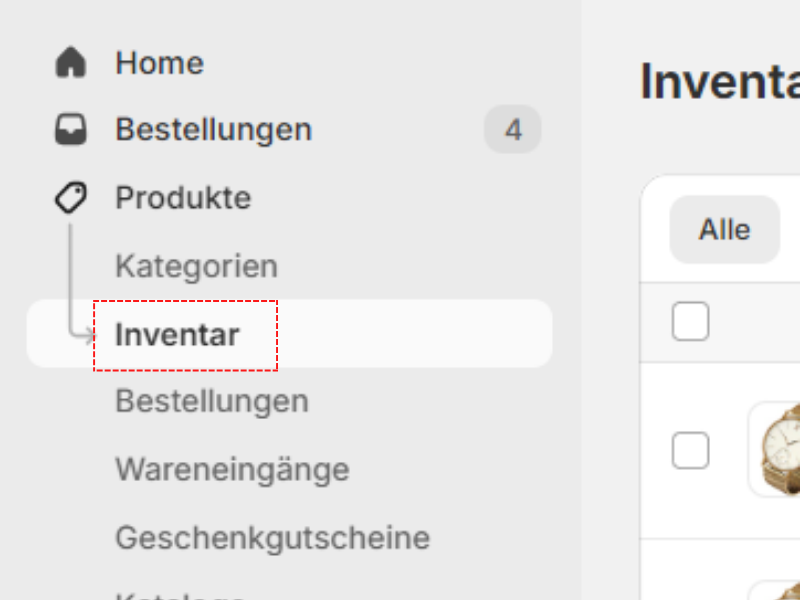Screen dimensions: 800x600
Task: Open Bestellungen under the Produkte section
Action: pos(212,400)
